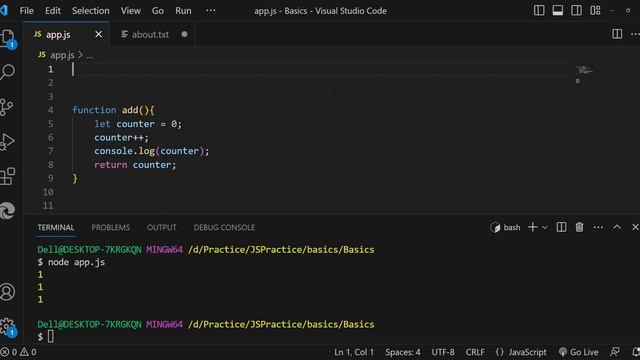Open the hidden menus ellipsis in menu bar
Image resolution: width=640 pixels, height=360 pixels.
tap(211, 11)
